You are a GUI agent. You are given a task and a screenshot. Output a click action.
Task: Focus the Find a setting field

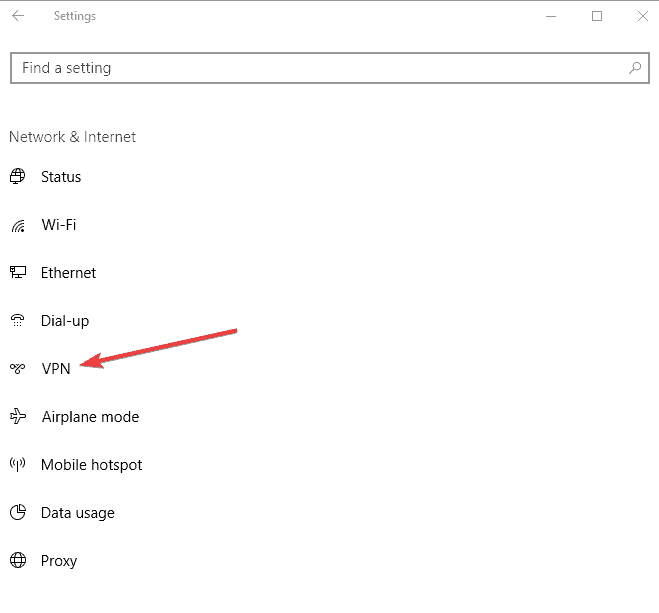(x=330, y=68)
